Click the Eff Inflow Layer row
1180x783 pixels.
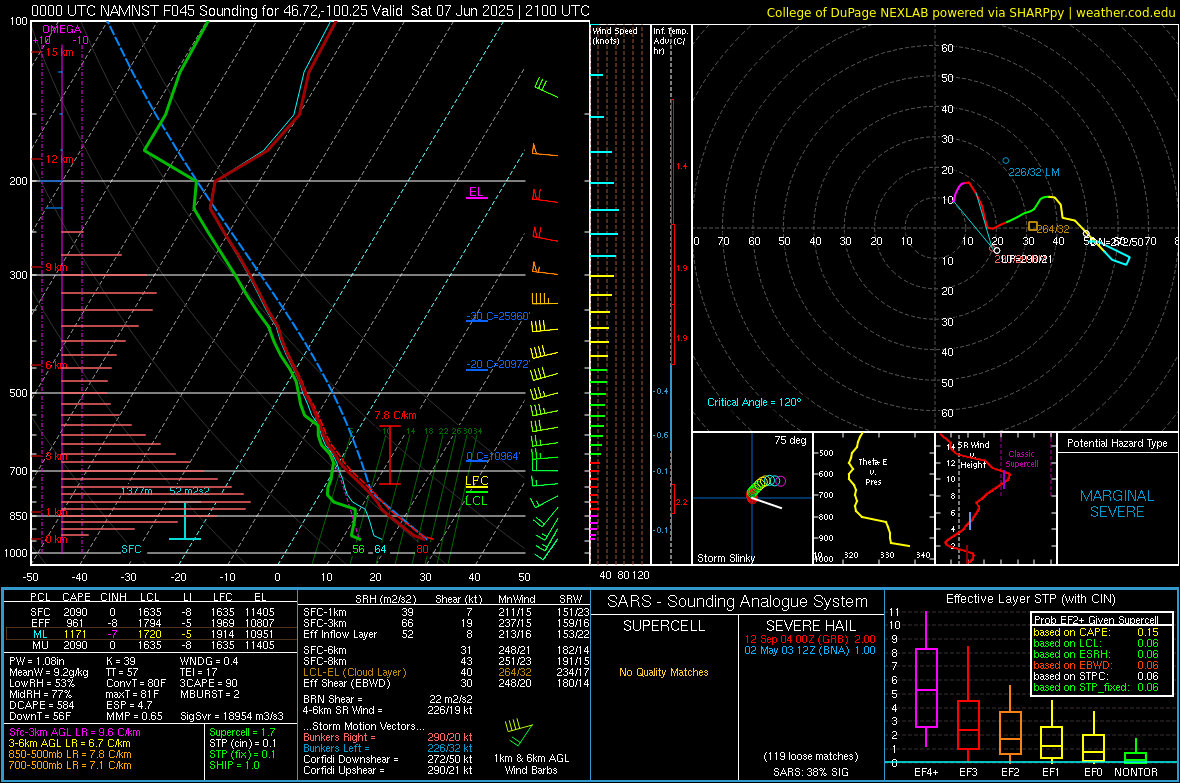click(446, 634)
